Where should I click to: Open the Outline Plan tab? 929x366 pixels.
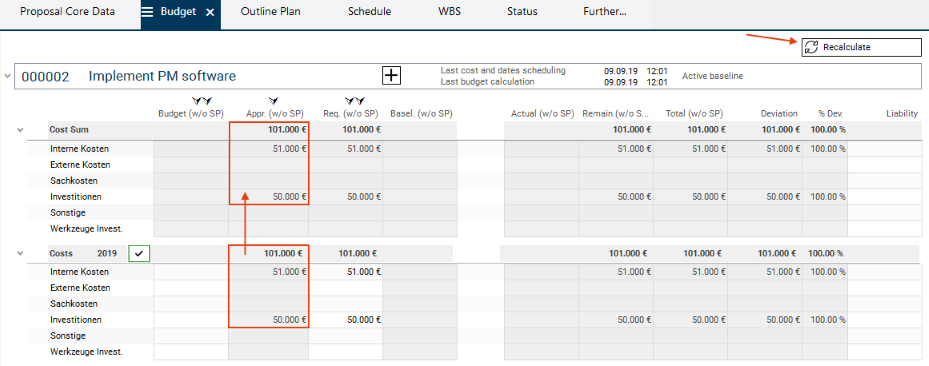[270, 12]
